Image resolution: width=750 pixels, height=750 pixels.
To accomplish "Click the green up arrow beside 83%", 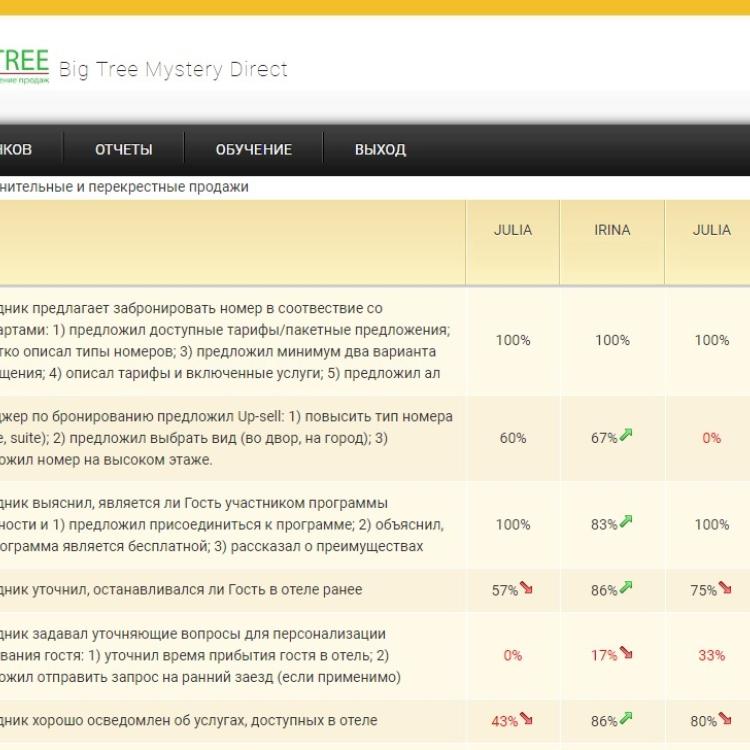I will click(626, 521).
